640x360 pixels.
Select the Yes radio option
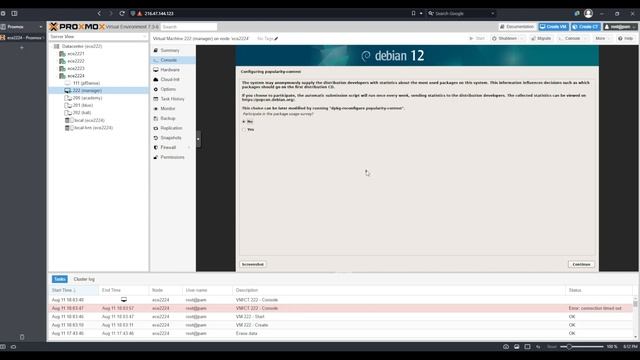click(244, 129)
